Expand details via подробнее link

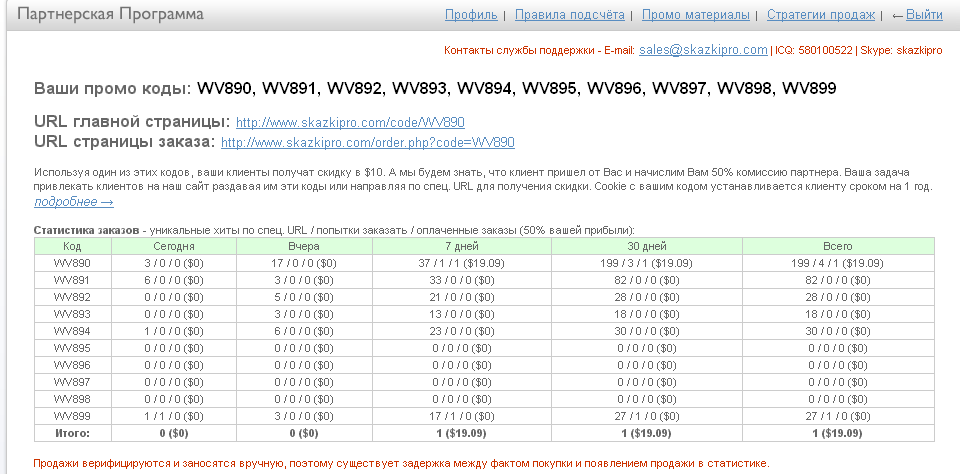point(74,202)
